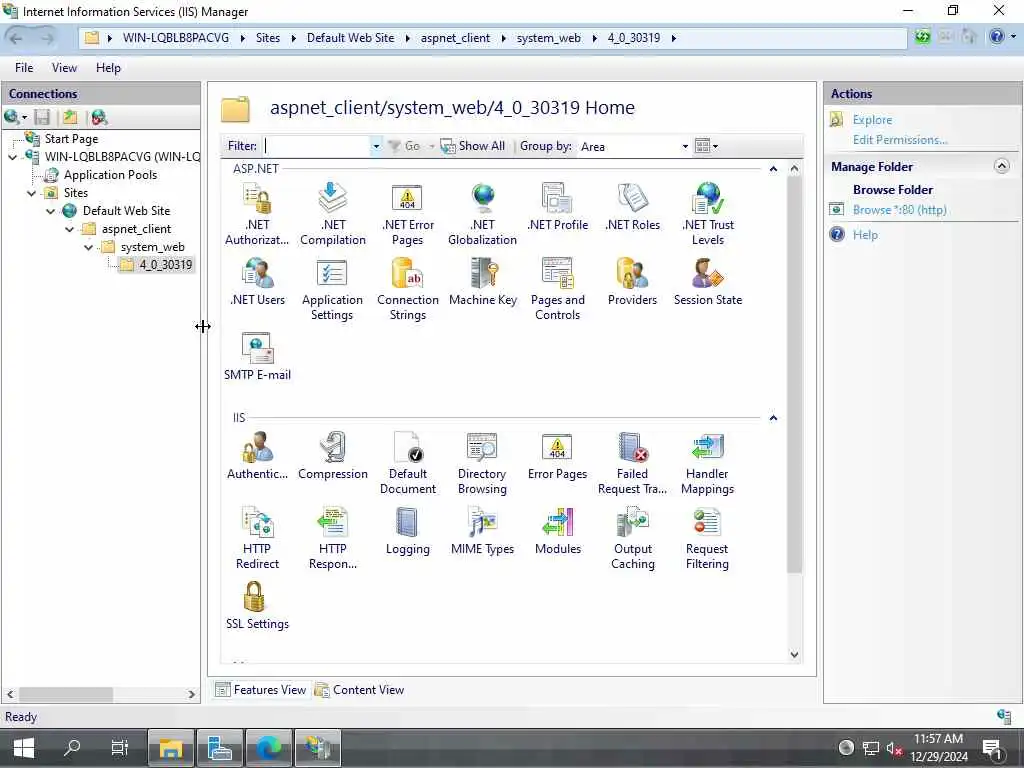Open .NET Error Pages
Viewport: 1024px width, 768px height.
[408, 214]
